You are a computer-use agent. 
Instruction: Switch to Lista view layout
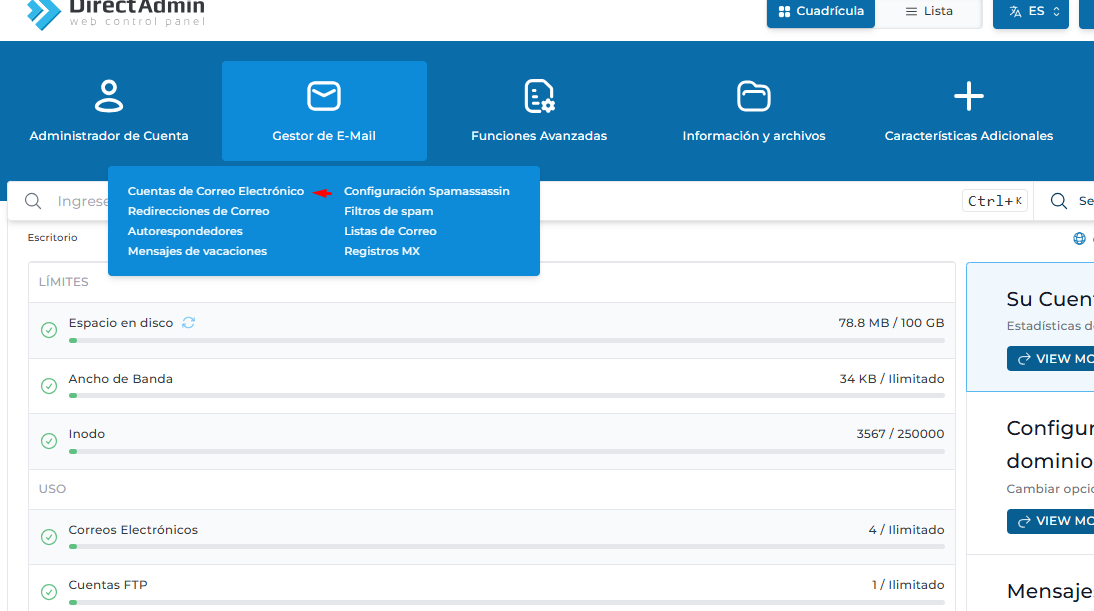[928, 11]
